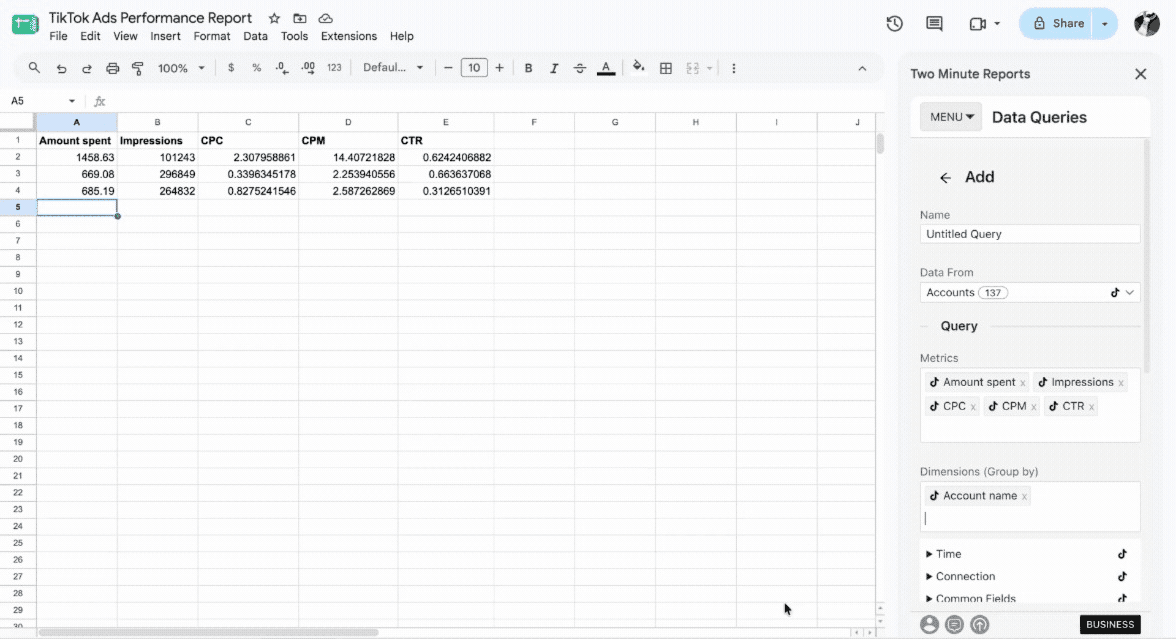
Task: Toggle italic formatting
Action: pyautogui.click(x=554, y=68)
